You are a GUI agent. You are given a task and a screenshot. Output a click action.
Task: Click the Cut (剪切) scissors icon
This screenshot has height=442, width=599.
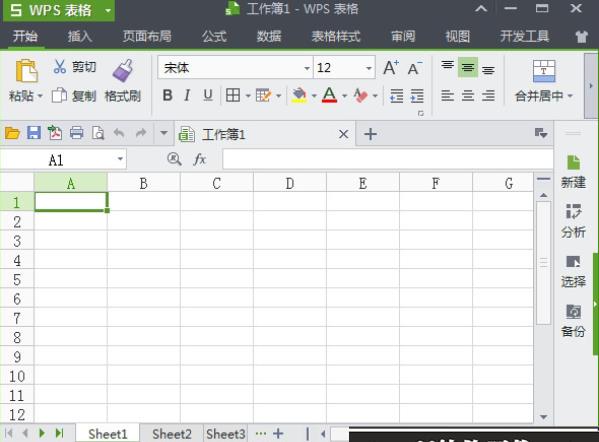click(60, 67)
